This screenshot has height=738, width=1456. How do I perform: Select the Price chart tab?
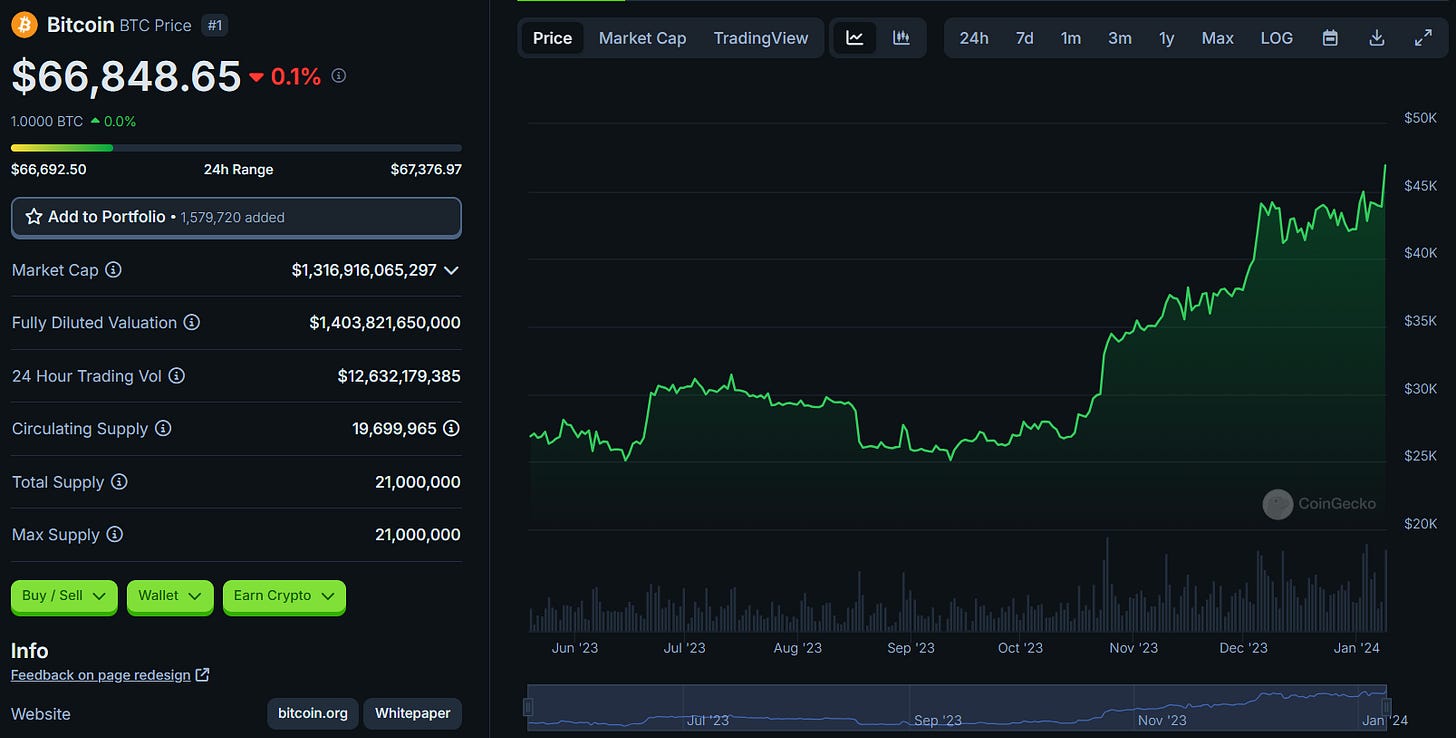(x=552, y=38)
